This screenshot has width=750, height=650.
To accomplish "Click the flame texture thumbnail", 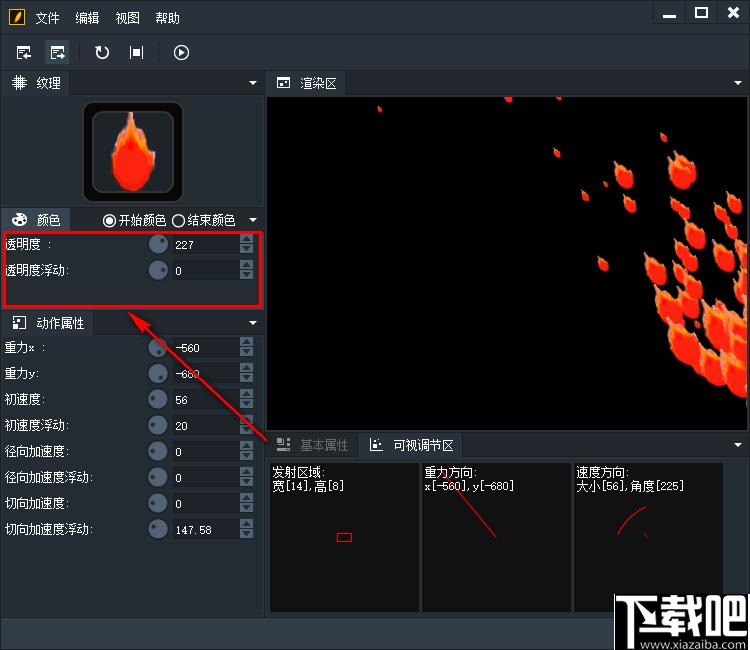I will point(132,152).
